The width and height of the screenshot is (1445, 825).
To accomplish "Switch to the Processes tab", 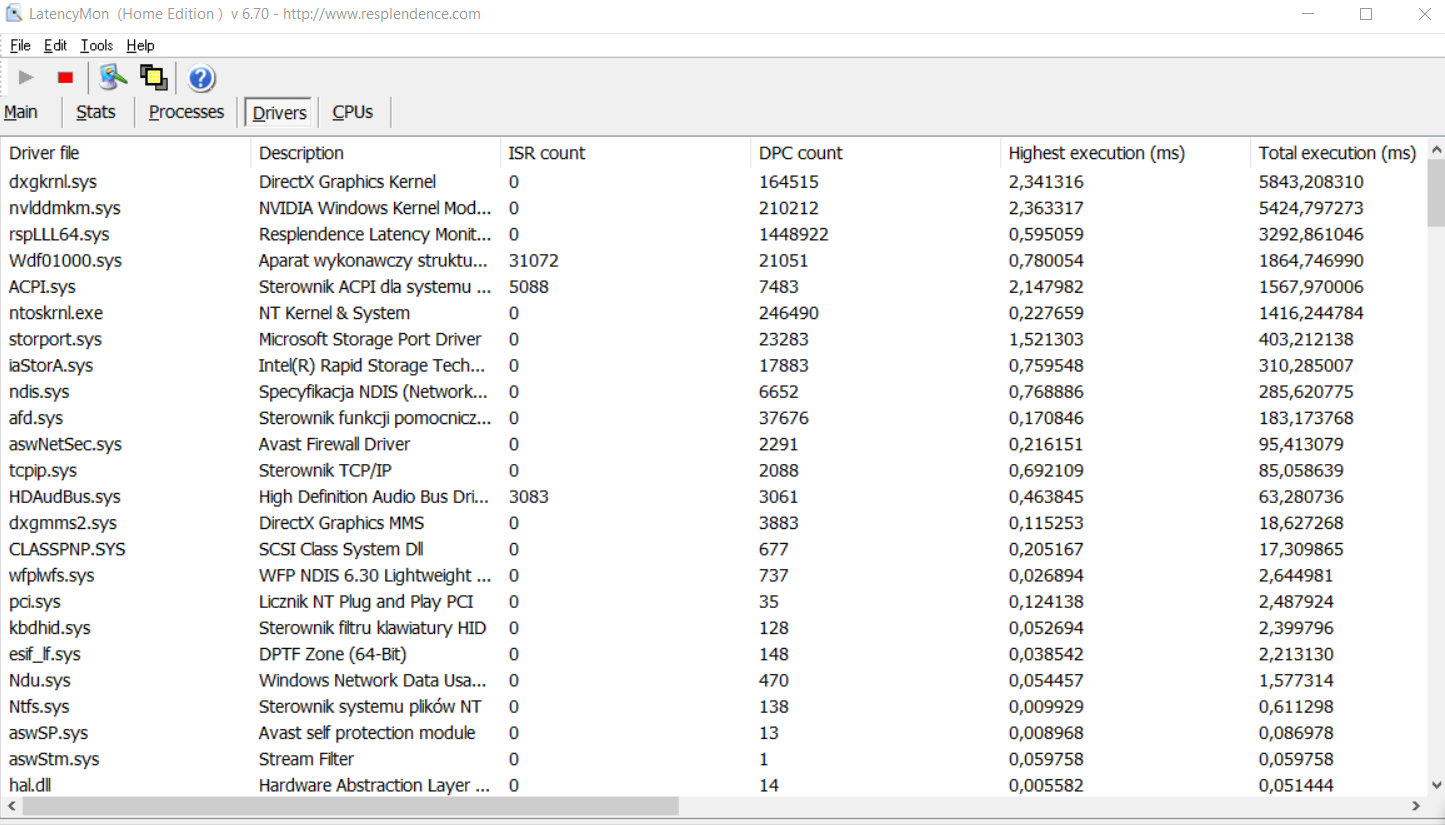I will (x=186, y=112).
